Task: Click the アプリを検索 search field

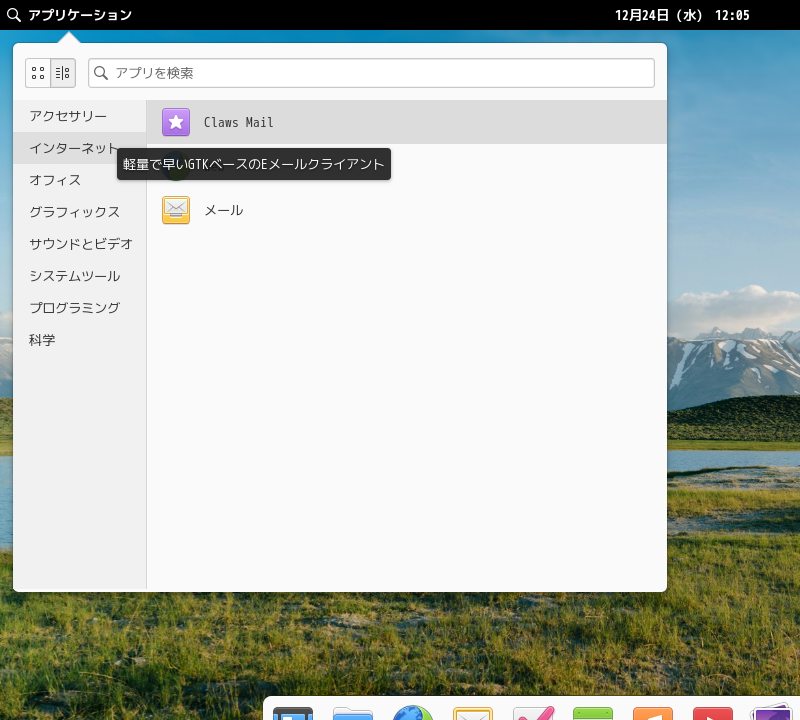Action: click(x=371, y=73)
